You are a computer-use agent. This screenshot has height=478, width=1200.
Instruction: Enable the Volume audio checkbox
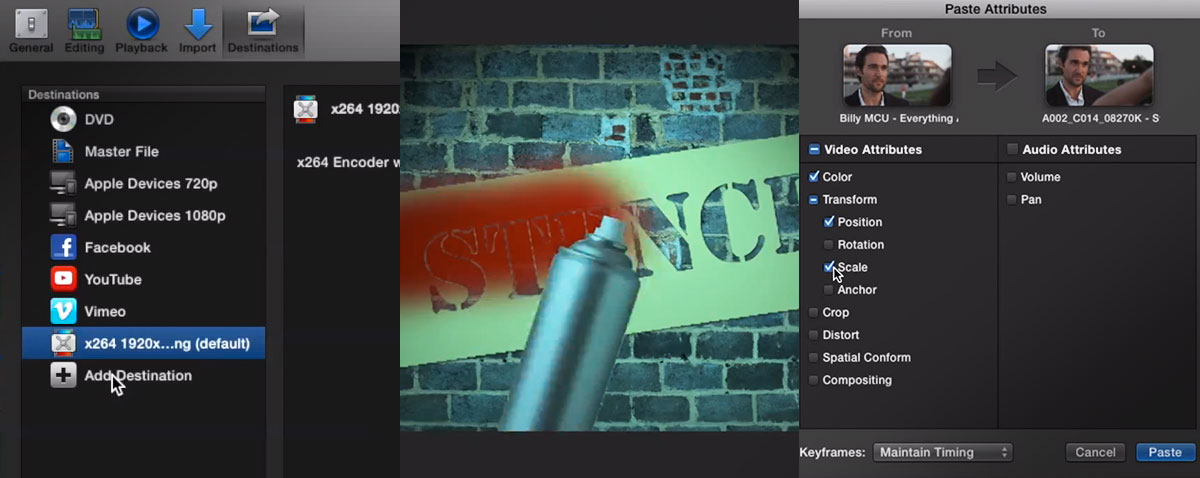point(1012,177)
